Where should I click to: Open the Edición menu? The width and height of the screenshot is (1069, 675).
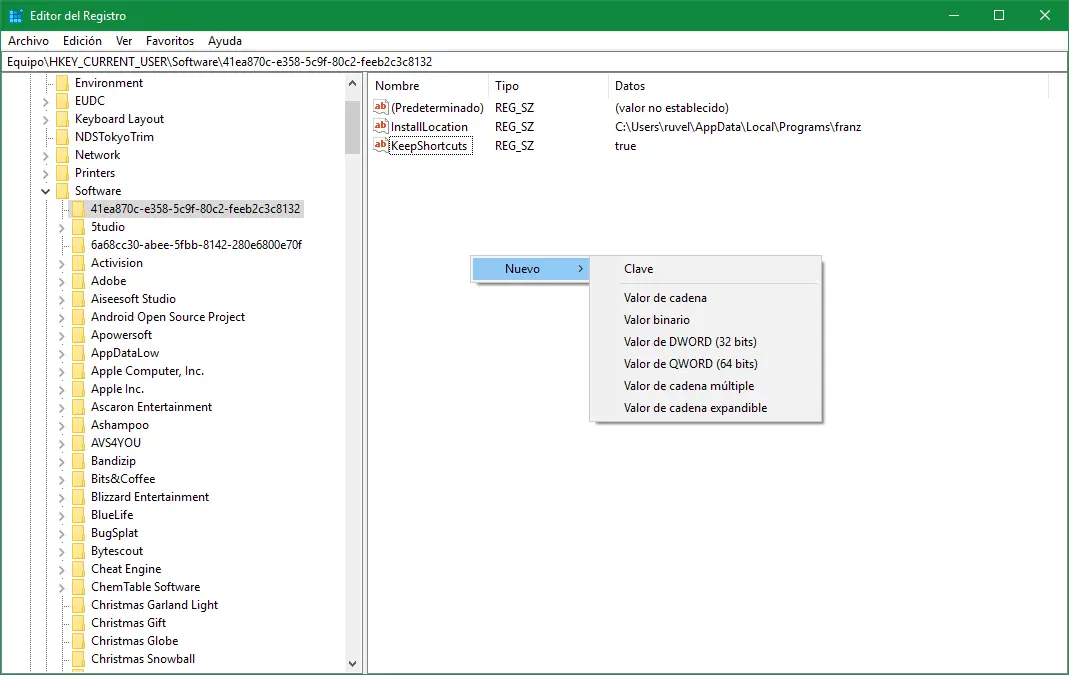point(82,41)
